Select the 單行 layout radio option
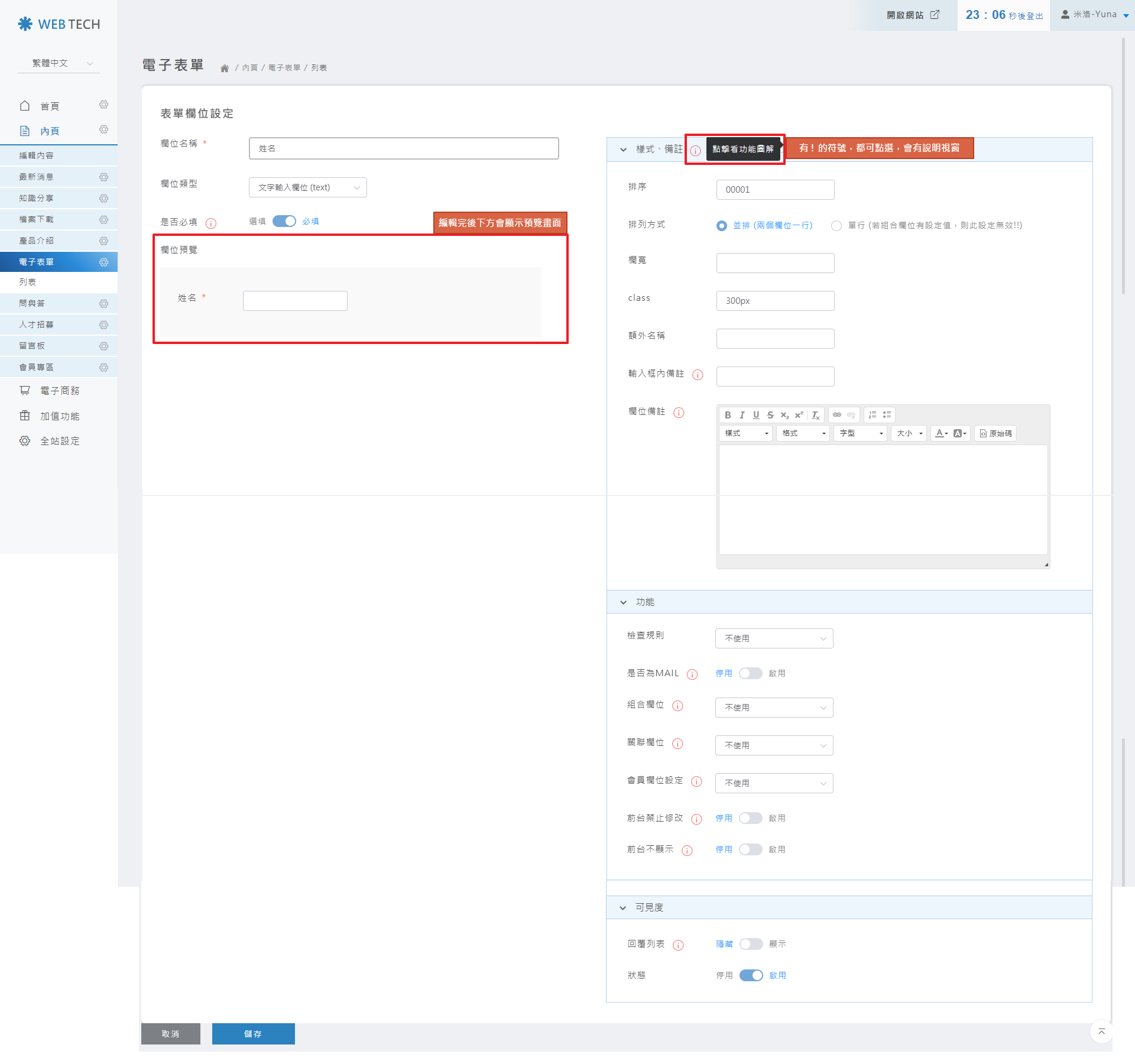Image resolution: width=1135 pixels, height=1064 pixels. [836, 226]
